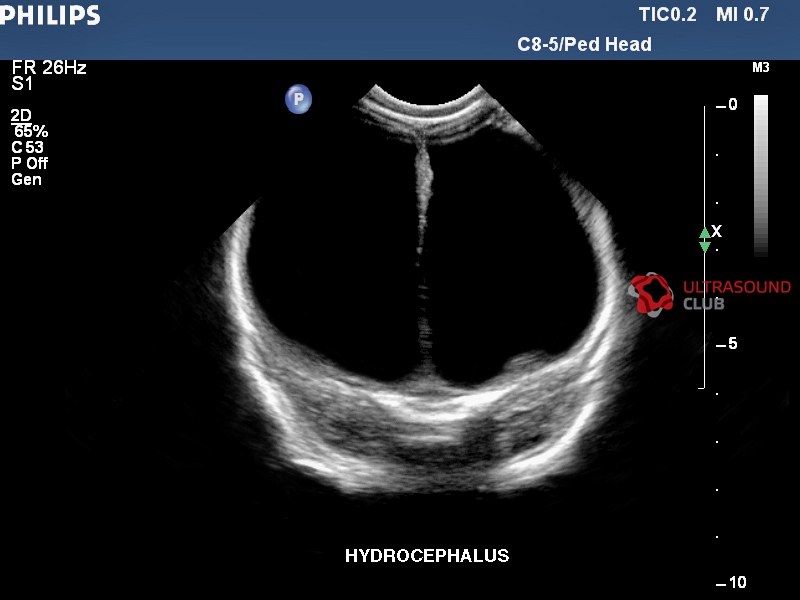
Task: Click the MI 0.7 mechanical index value
Action: point(742,14)
